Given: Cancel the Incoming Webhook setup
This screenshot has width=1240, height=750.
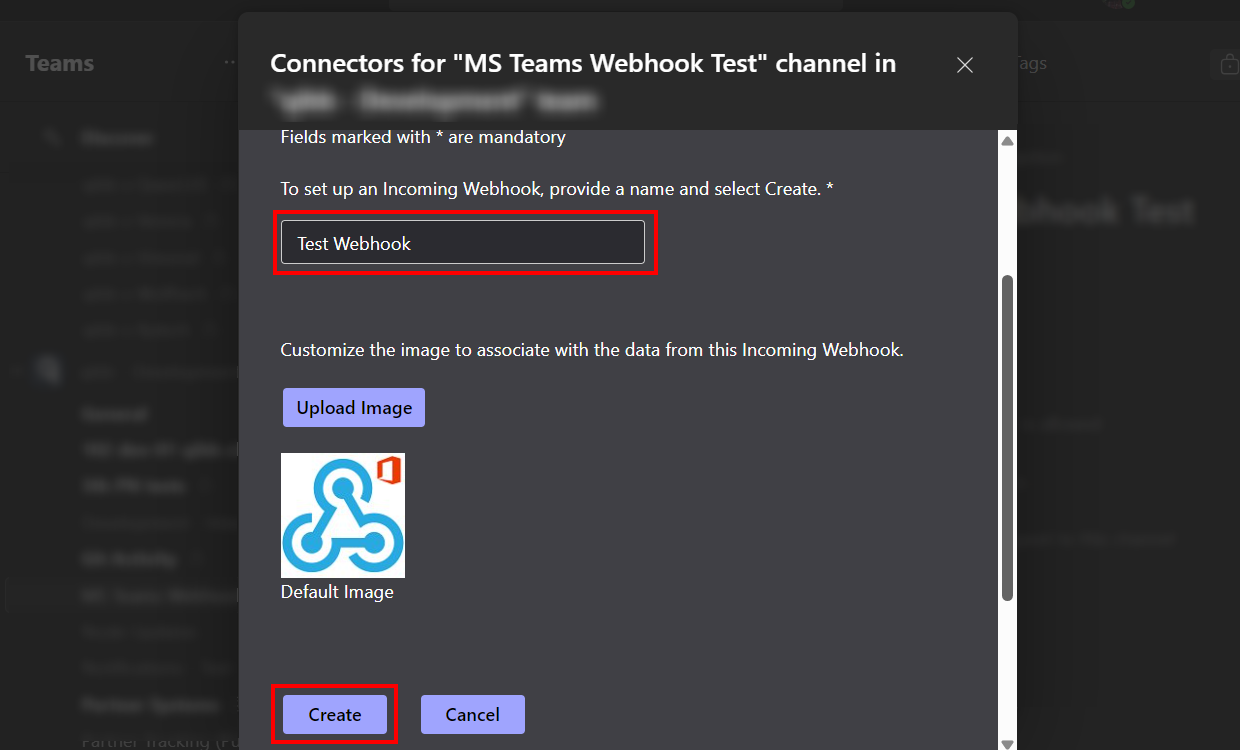Looking at the screenshot, I should point(472,714).
